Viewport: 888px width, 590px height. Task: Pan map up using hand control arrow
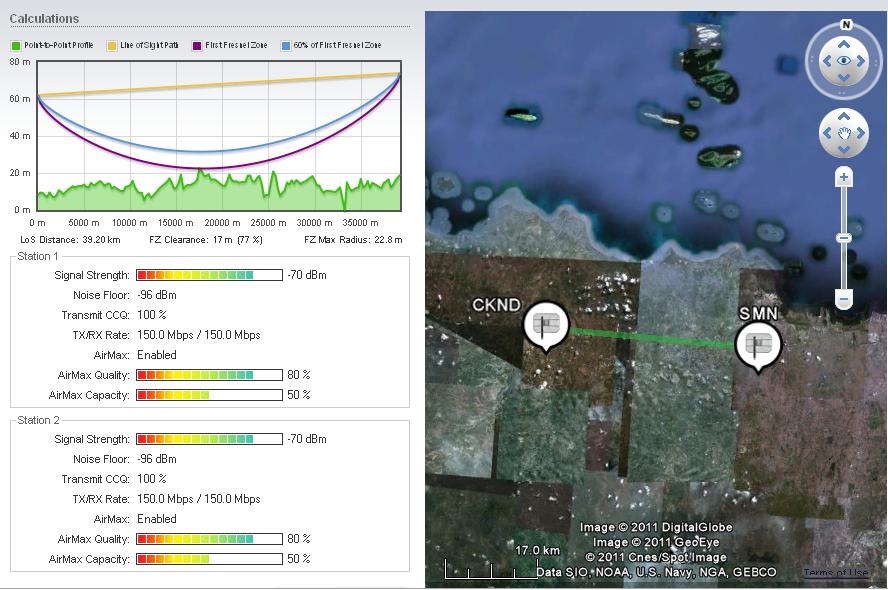coord(844,117)
